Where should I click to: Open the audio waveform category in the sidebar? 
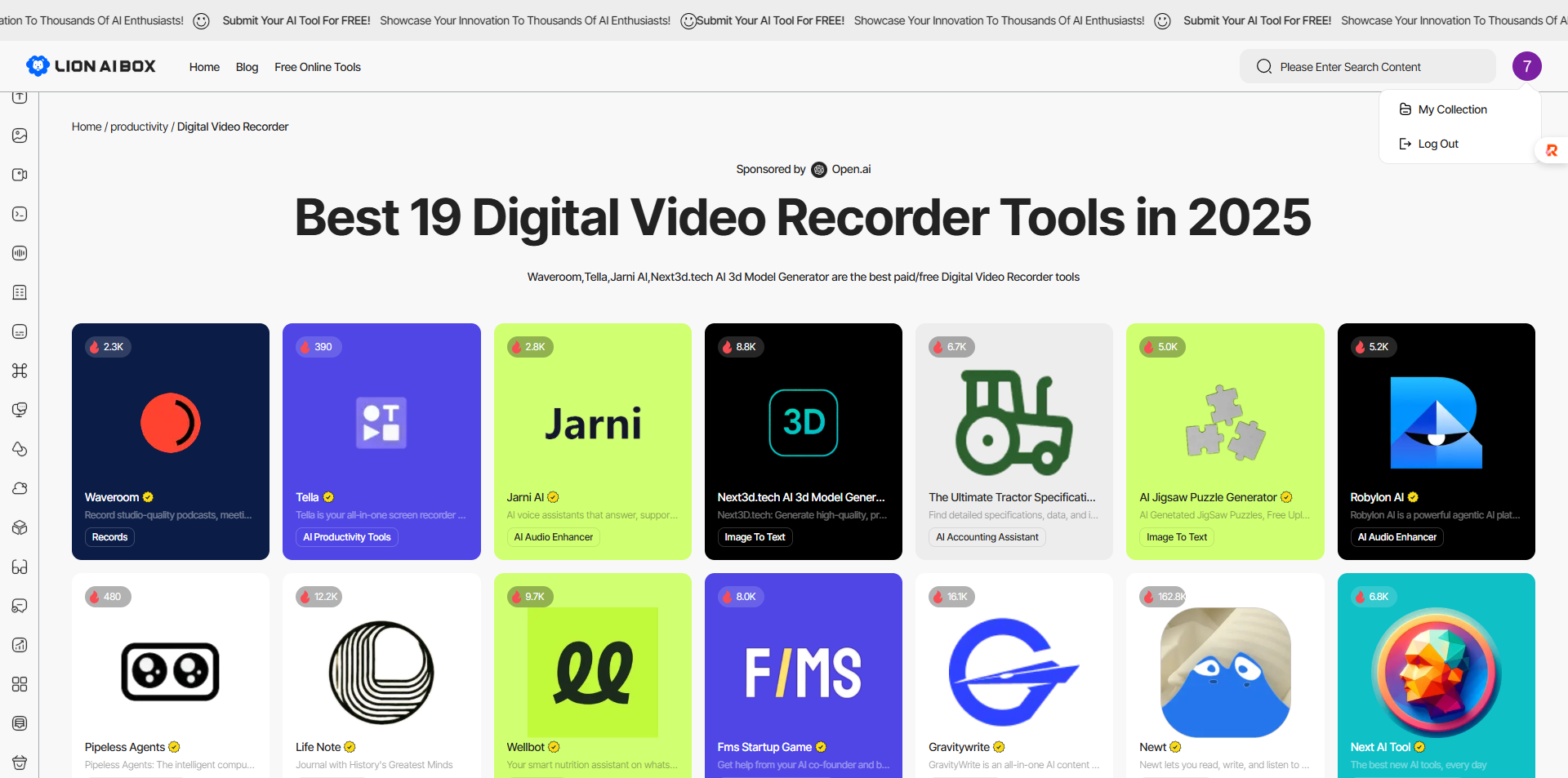20,253
